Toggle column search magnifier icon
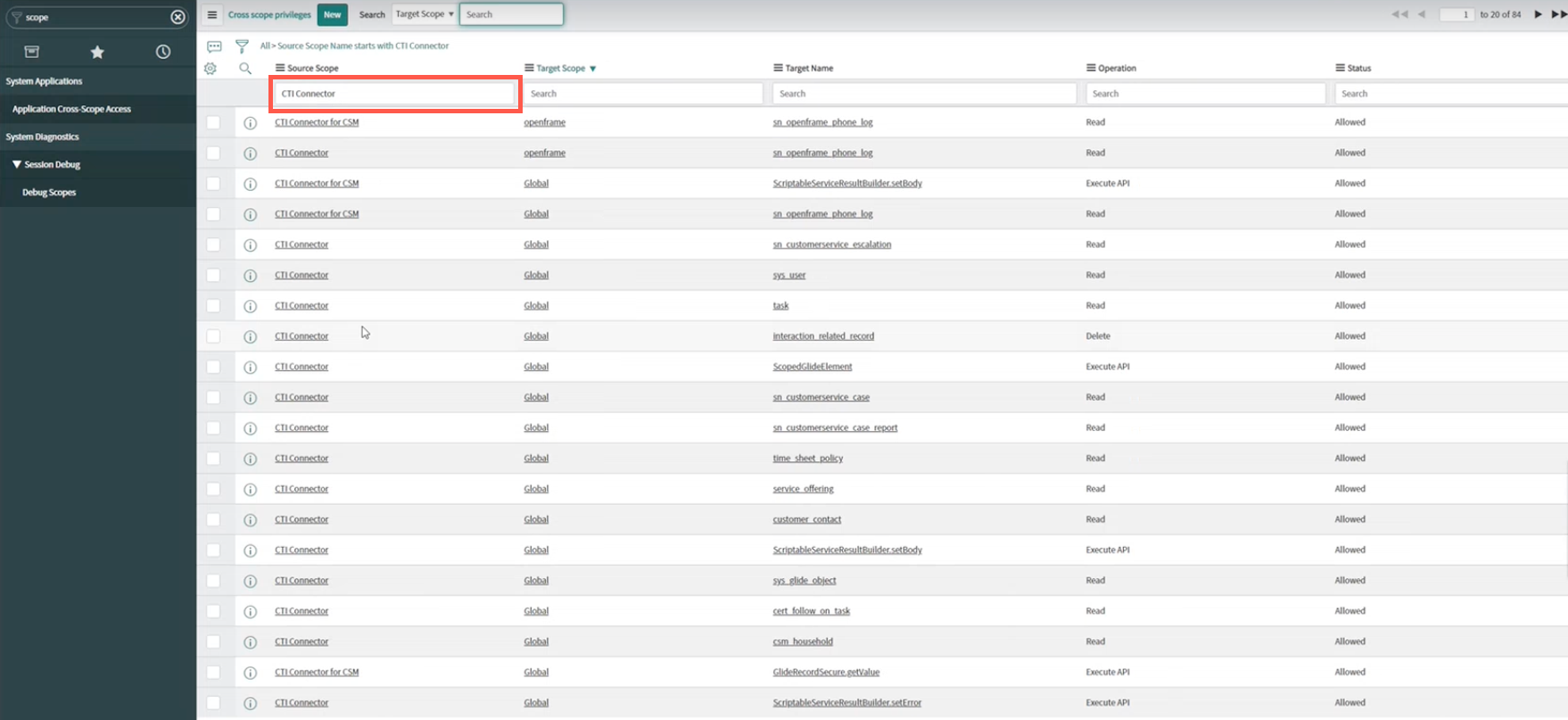The image size is (1568, 720). 245,69
